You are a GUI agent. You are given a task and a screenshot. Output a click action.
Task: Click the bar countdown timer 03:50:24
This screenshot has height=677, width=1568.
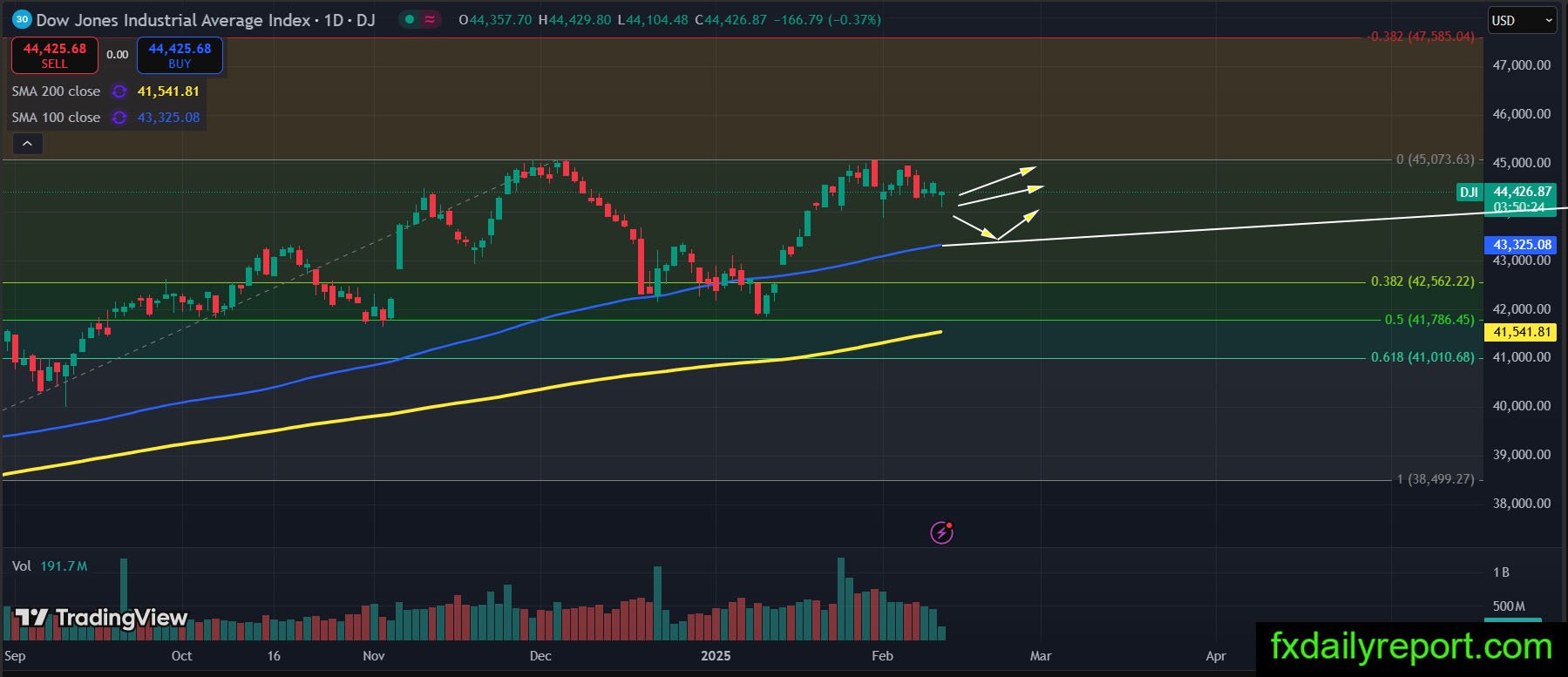(x=1519, y=207)
